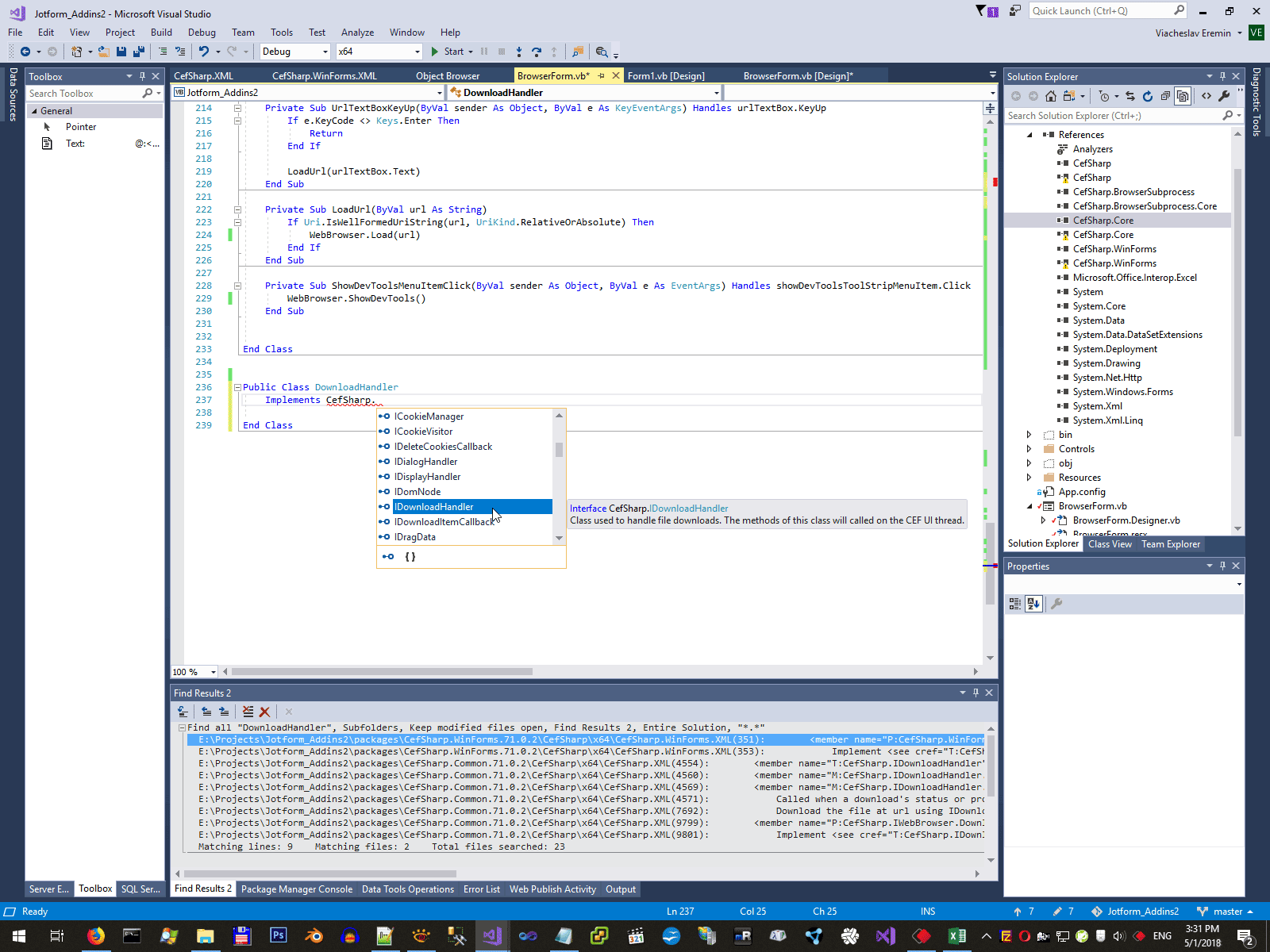Toggle Show All Files in Solution Explorer
Screen dimensions: 1270x952
pos(1183,96)
